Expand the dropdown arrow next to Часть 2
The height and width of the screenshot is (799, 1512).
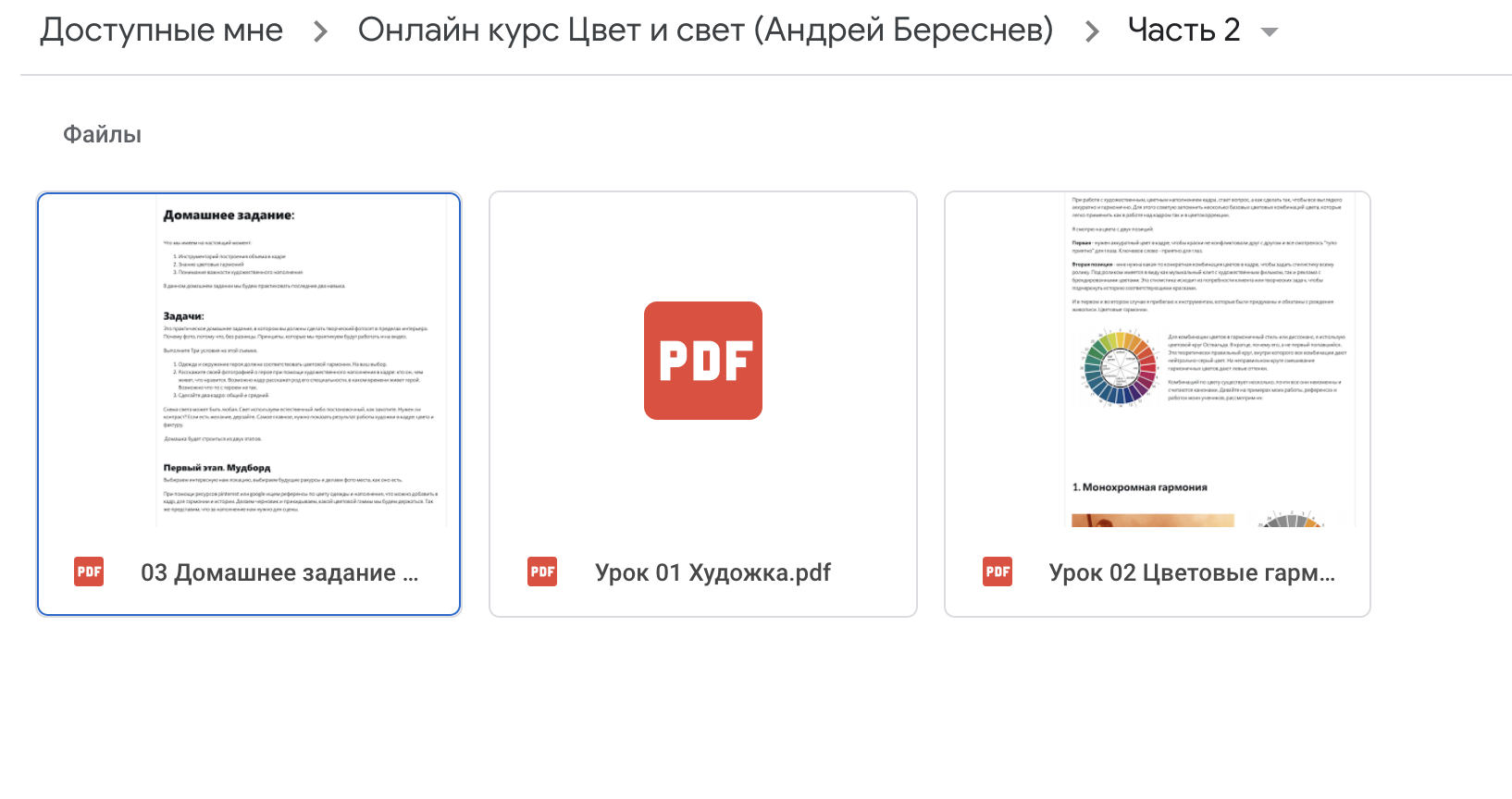pyautogui.click(x=1270, y=31)
